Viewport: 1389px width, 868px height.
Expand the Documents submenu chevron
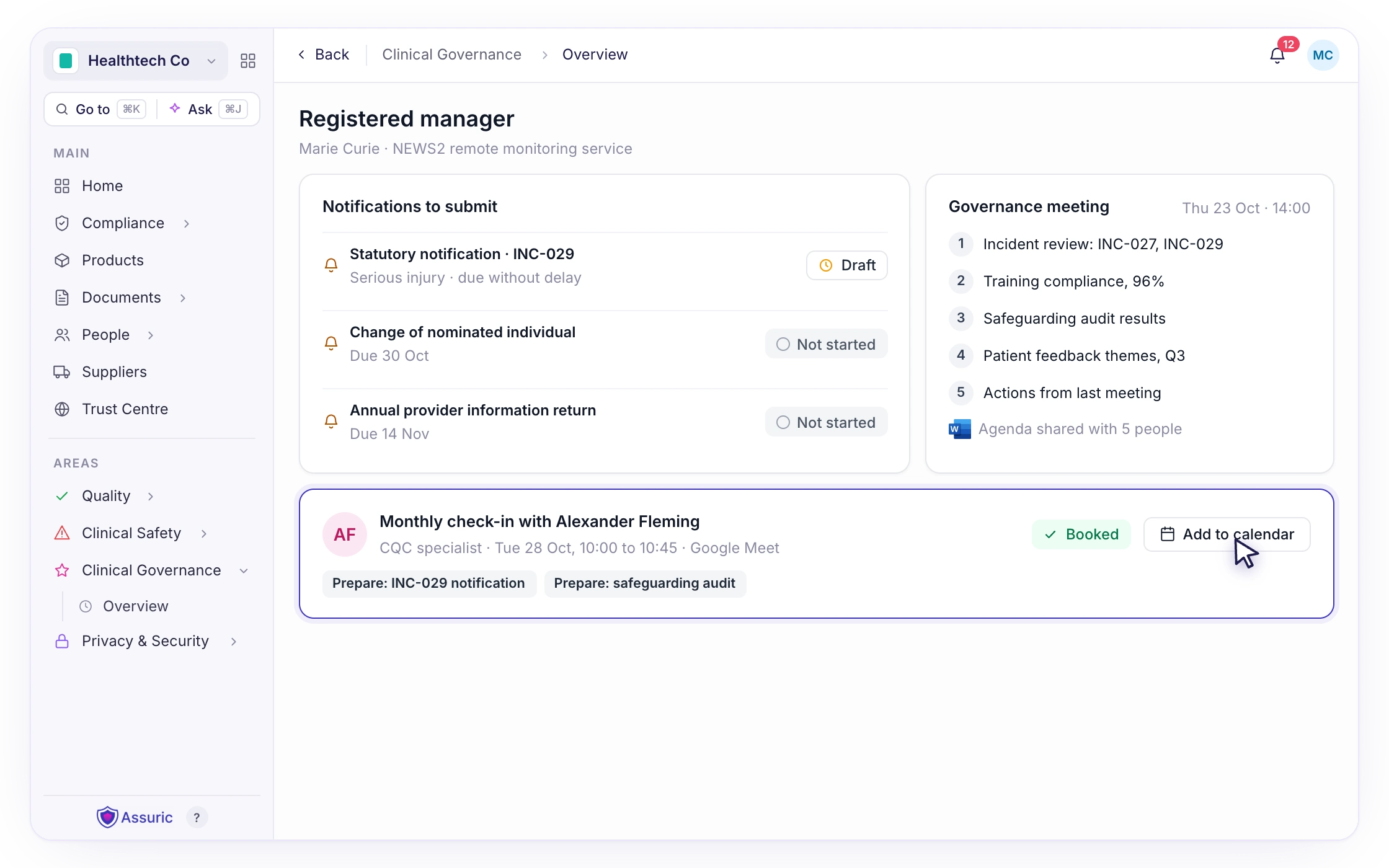(x=183, y=298)
